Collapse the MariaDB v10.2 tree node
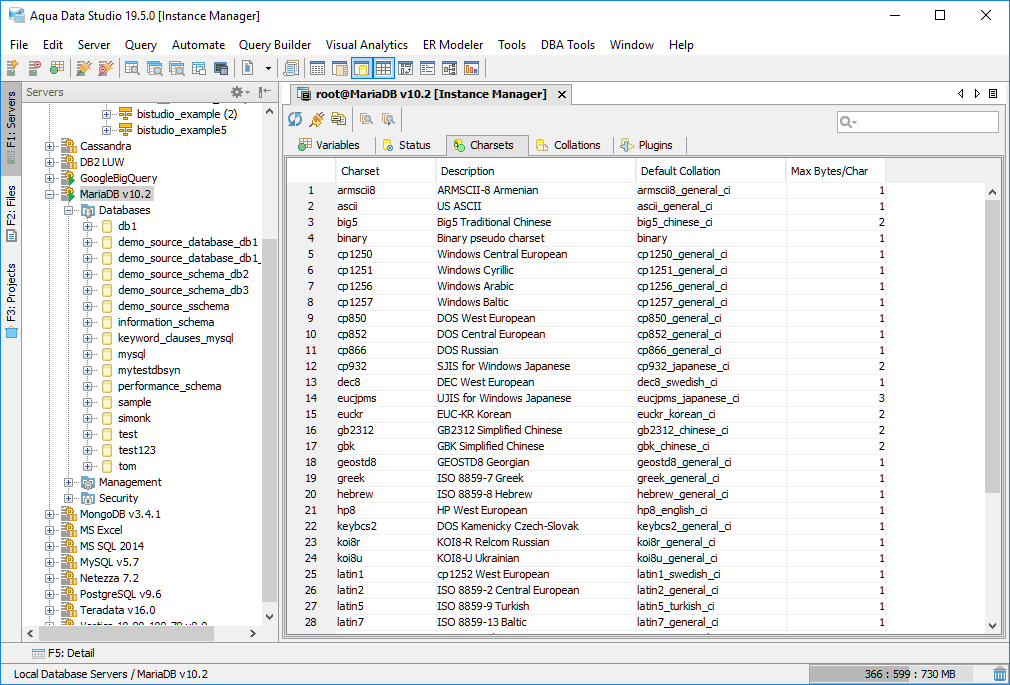The image size is (1010, 685). pyautogui.click(x=50, y=194)
